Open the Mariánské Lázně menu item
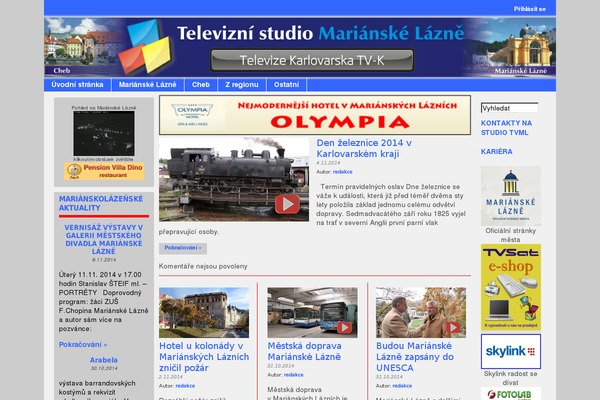The image size is (600, 400). pos(147,85)
